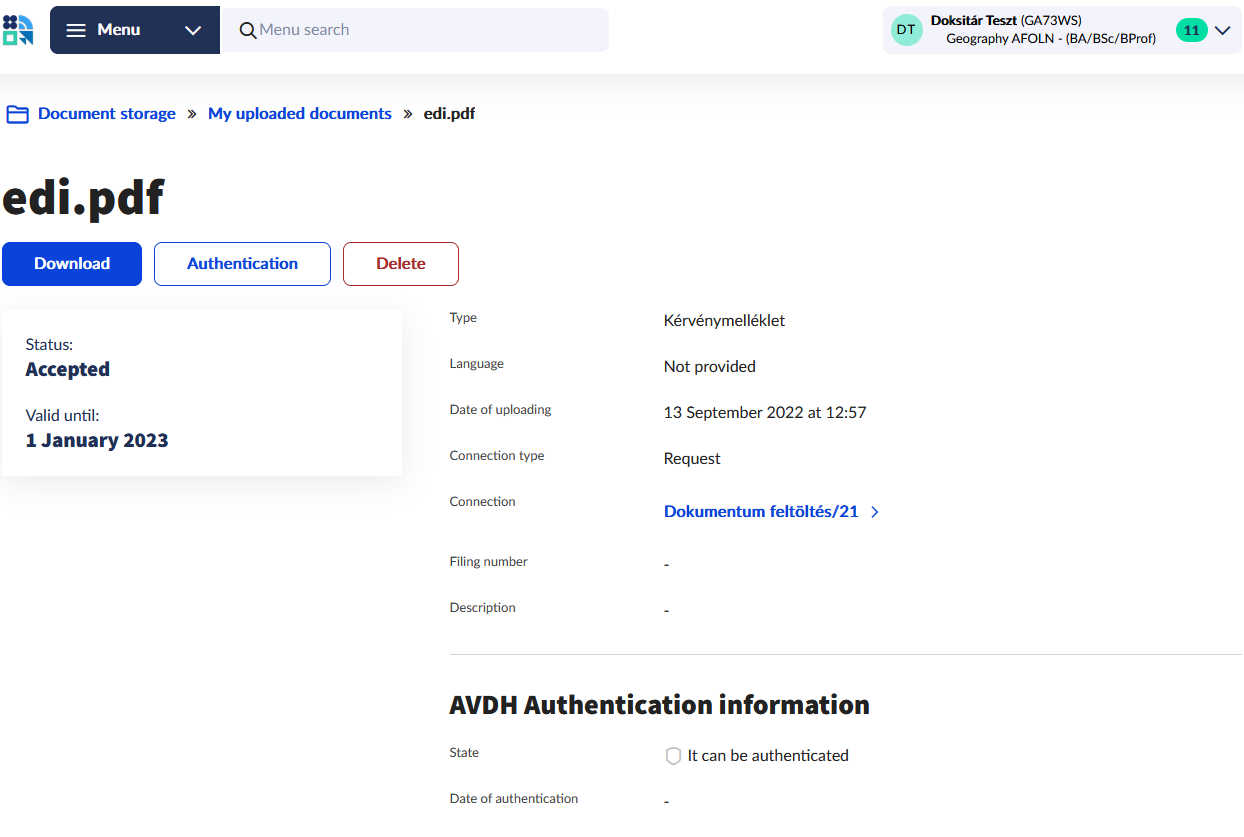This screenshot has height=837, width=1244.
Task: Click the chevron arrow beside Dokumentum feltöltés/21
Action: (x=875, y=511)
